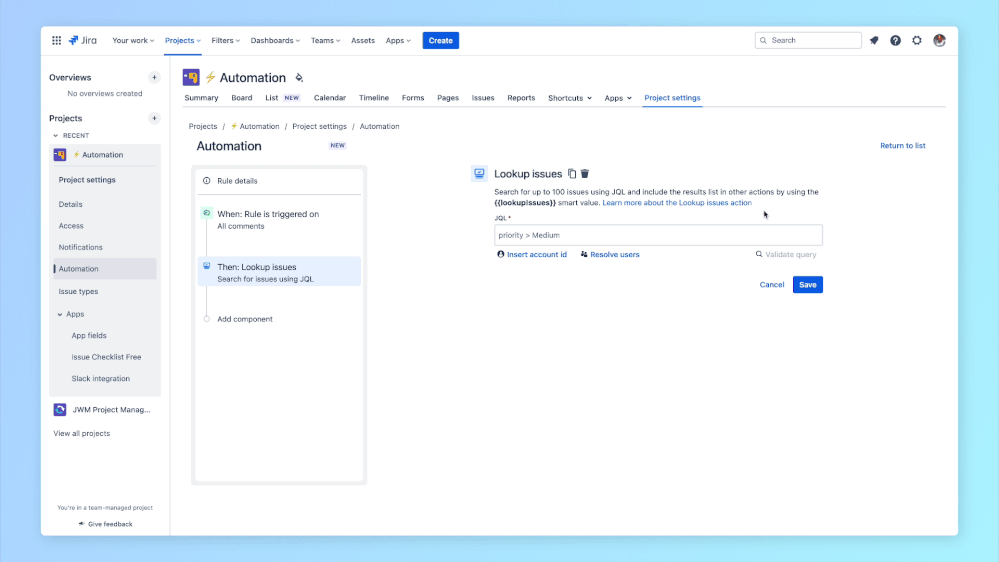Switch to the Board tab
The image size is (999, 562).
click(241, 98)
